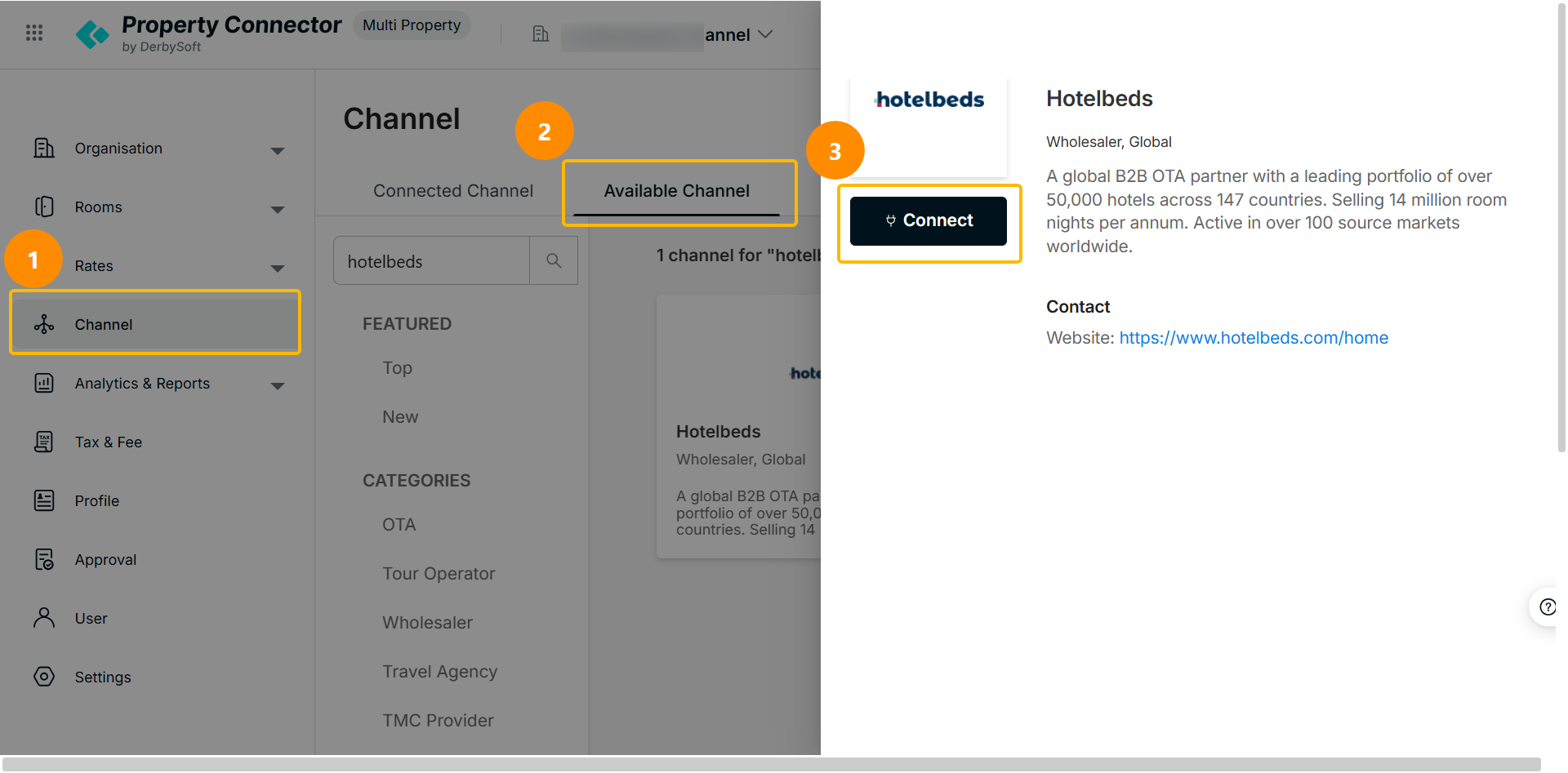Click the Analytics & Reports chart icon
The width and height of the screenshot is (1568, 773).
44,383
